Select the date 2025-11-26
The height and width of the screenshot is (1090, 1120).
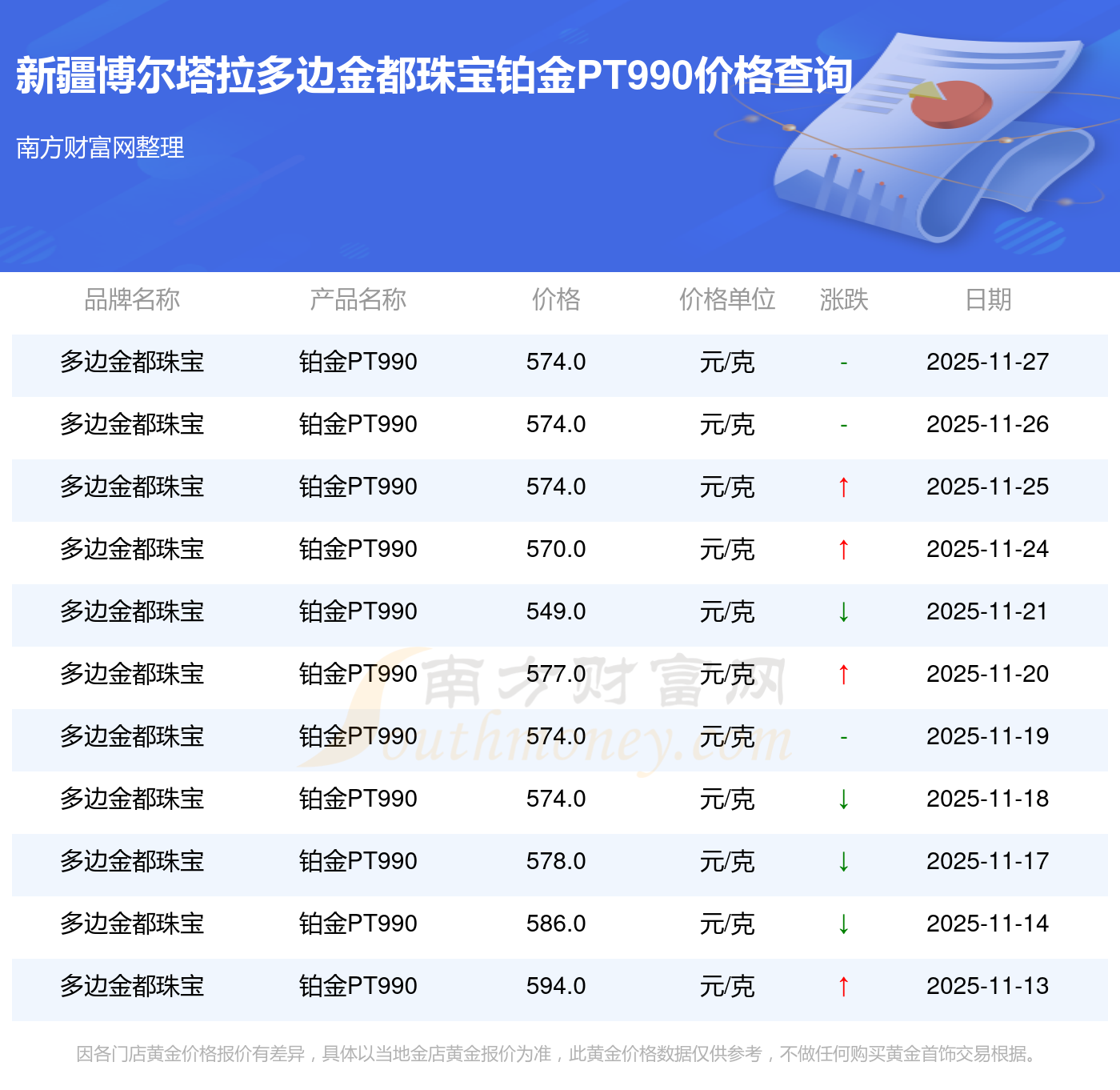coord(988,424)
